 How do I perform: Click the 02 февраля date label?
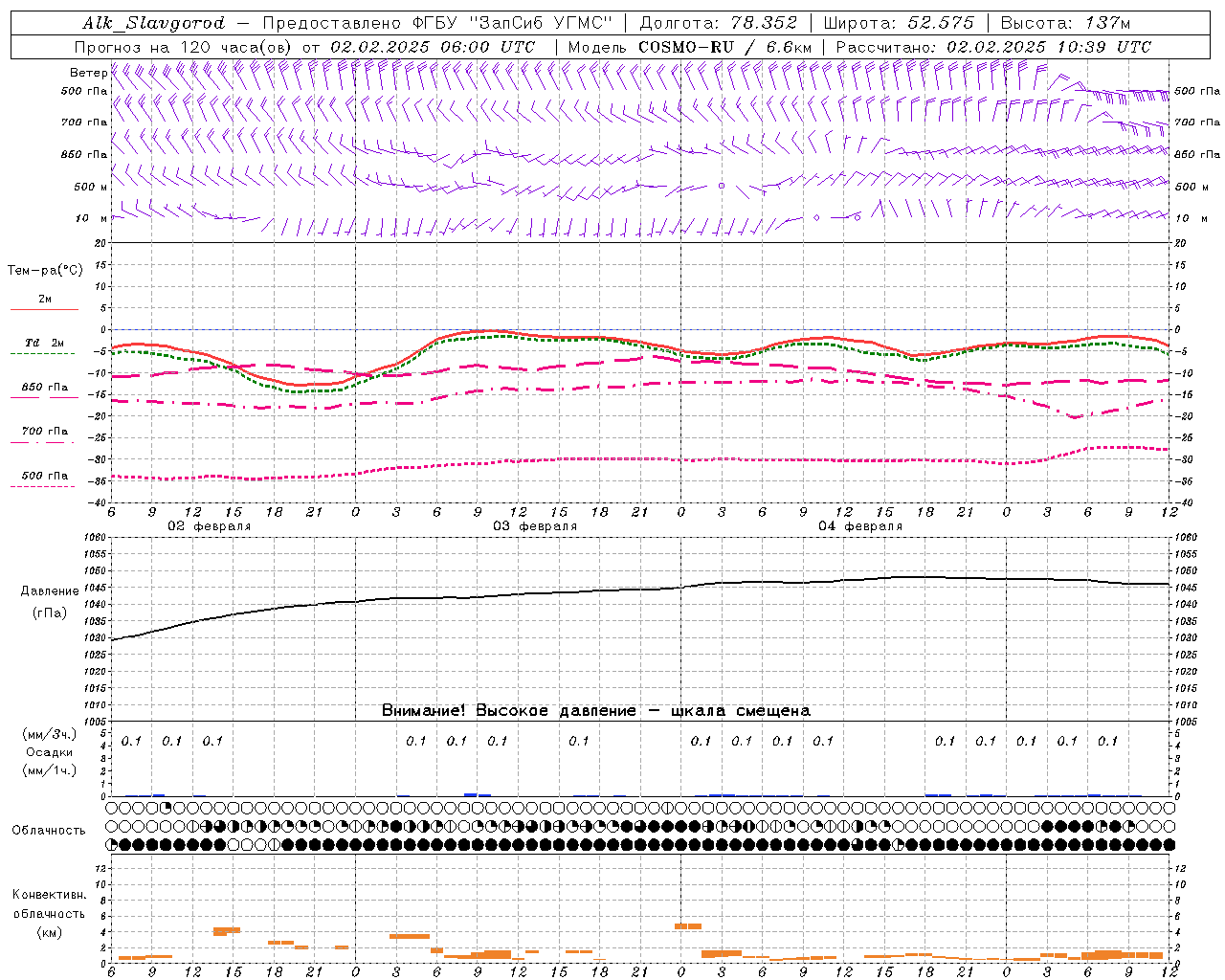(x=210, y=526)
